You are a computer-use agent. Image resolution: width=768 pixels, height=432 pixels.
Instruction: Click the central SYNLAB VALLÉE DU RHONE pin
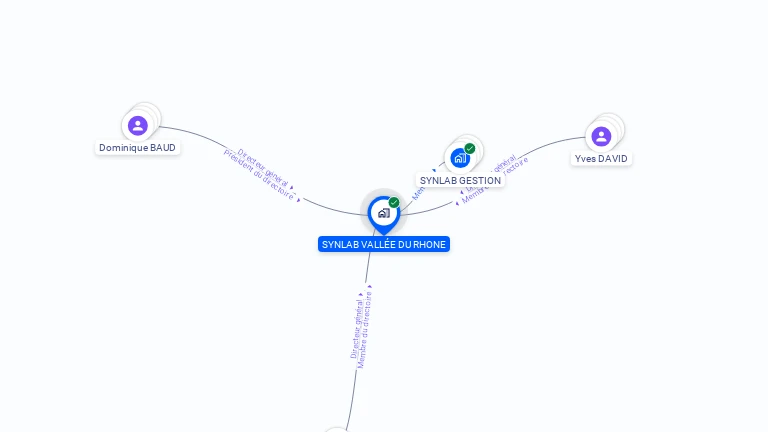click(384, 214)
